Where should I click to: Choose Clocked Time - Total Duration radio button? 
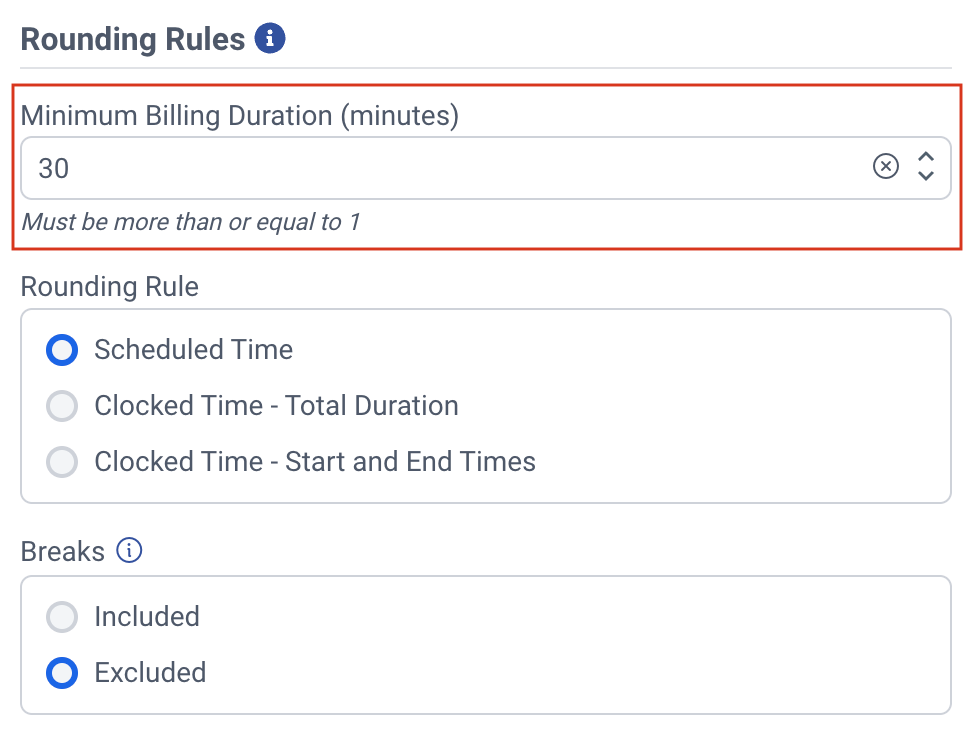62,406
